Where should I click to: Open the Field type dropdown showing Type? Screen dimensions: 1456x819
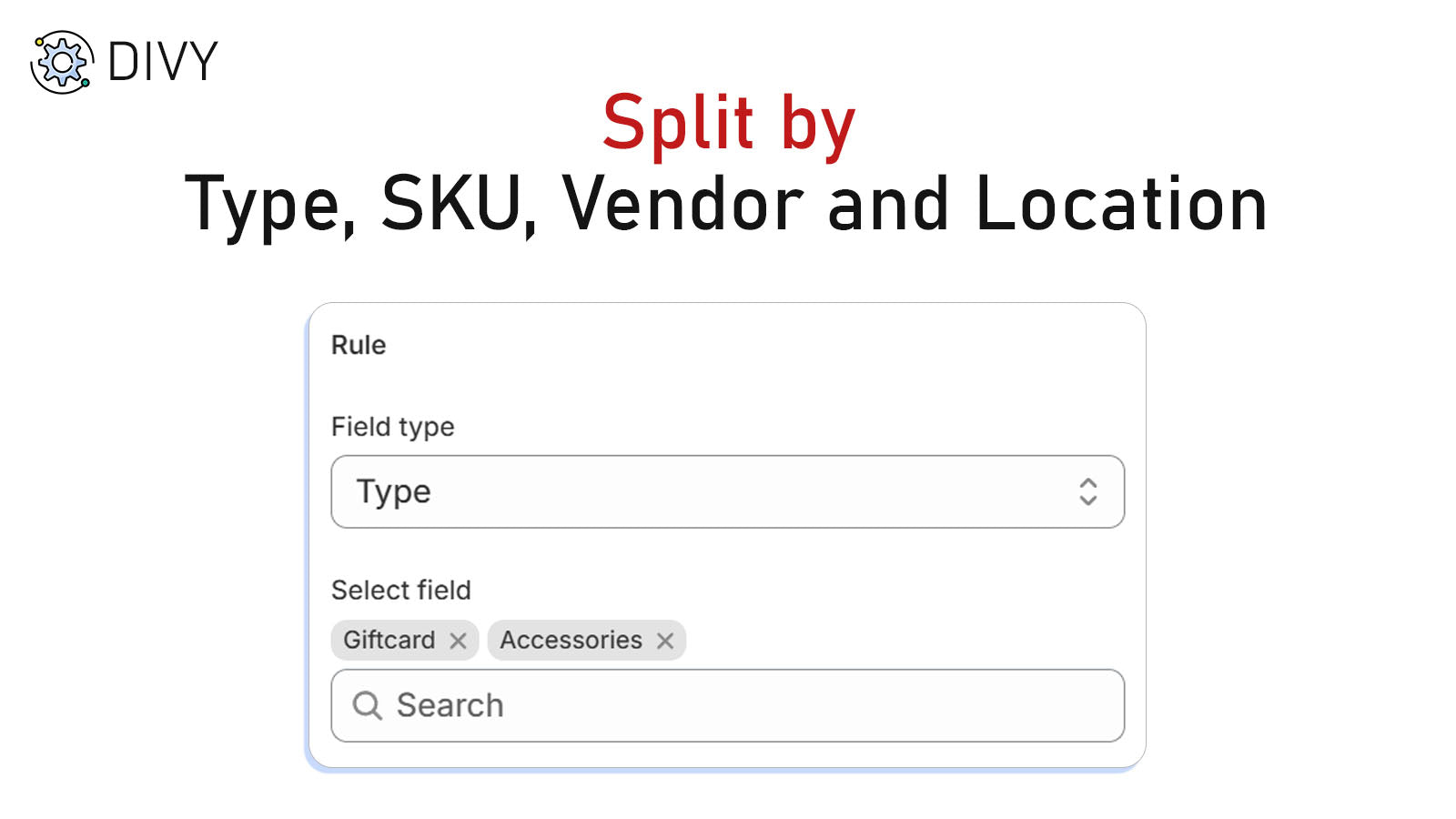point(728,492)
